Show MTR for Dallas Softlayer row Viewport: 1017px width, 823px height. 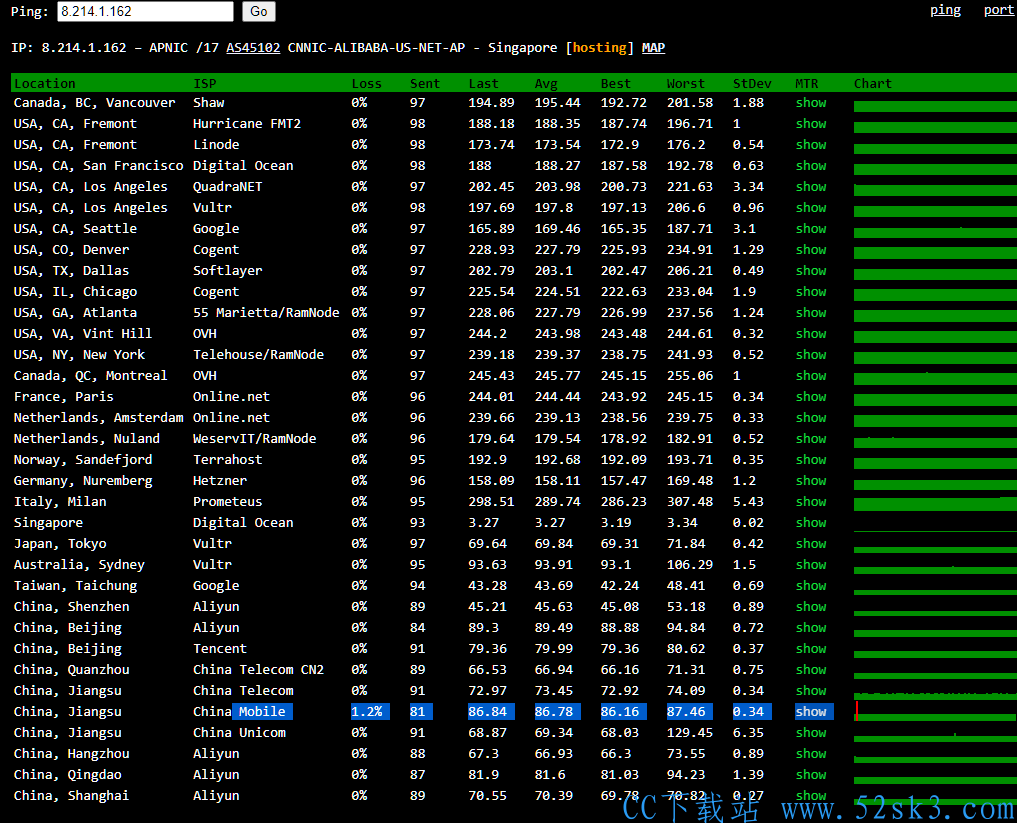click(811, 271)
